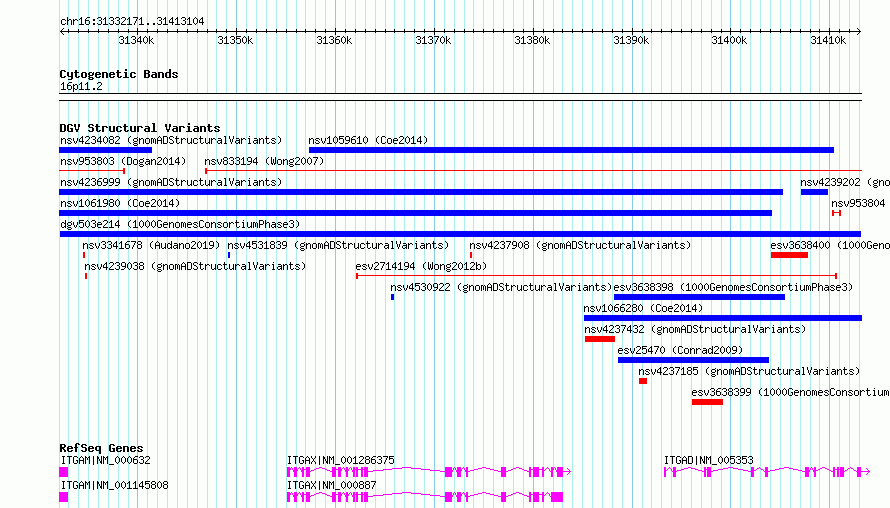Select the 16p11.2 band label
890x508 pixels.
(x=81, y=87)
